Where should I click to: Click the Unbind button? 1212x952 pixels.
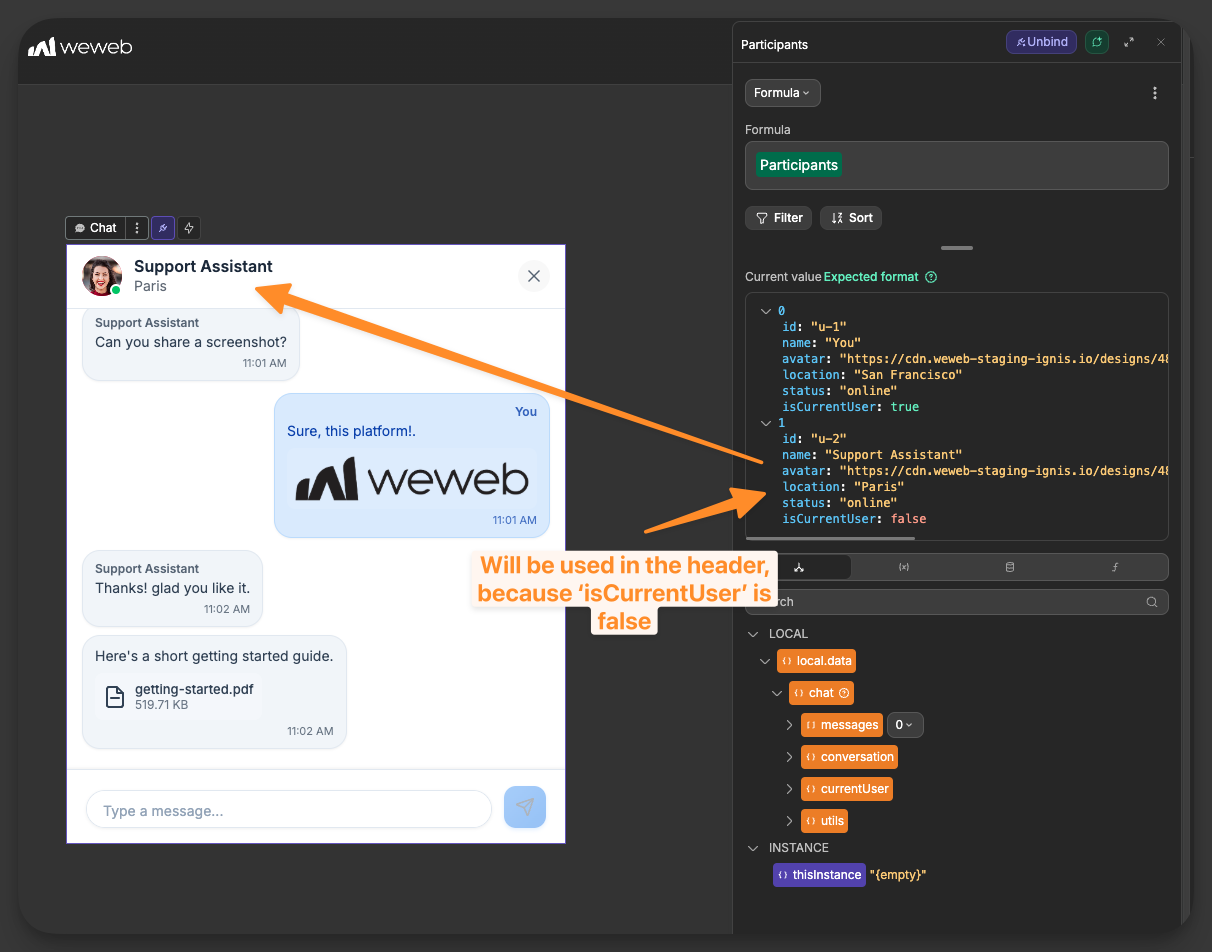click(x=1041, y=42)
